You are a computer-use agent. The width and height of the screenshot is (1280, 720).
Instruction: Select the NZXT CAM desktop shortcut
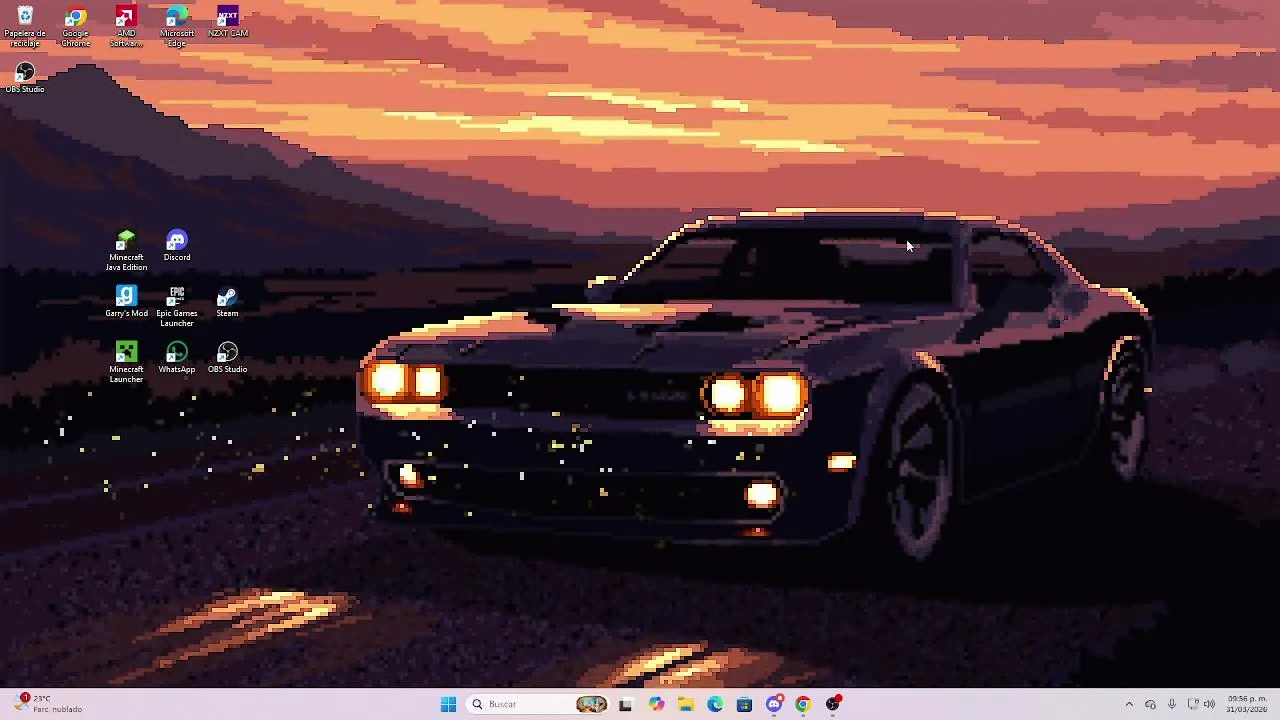click(227, 22)
